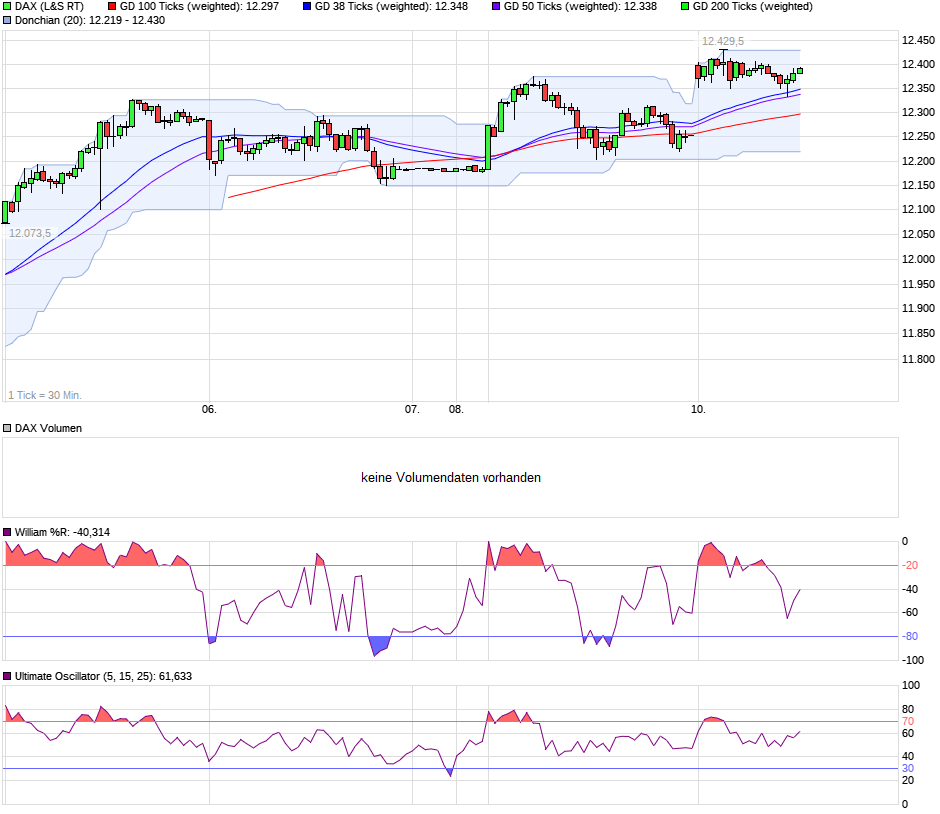Click the purple William %R legend swatch
The width and height of the screenshot is (940, 814).
tap(7, 532)
